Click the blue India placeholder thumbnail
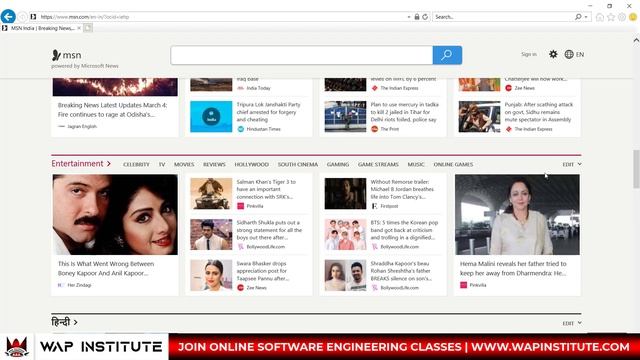 [x=211, y=117]
